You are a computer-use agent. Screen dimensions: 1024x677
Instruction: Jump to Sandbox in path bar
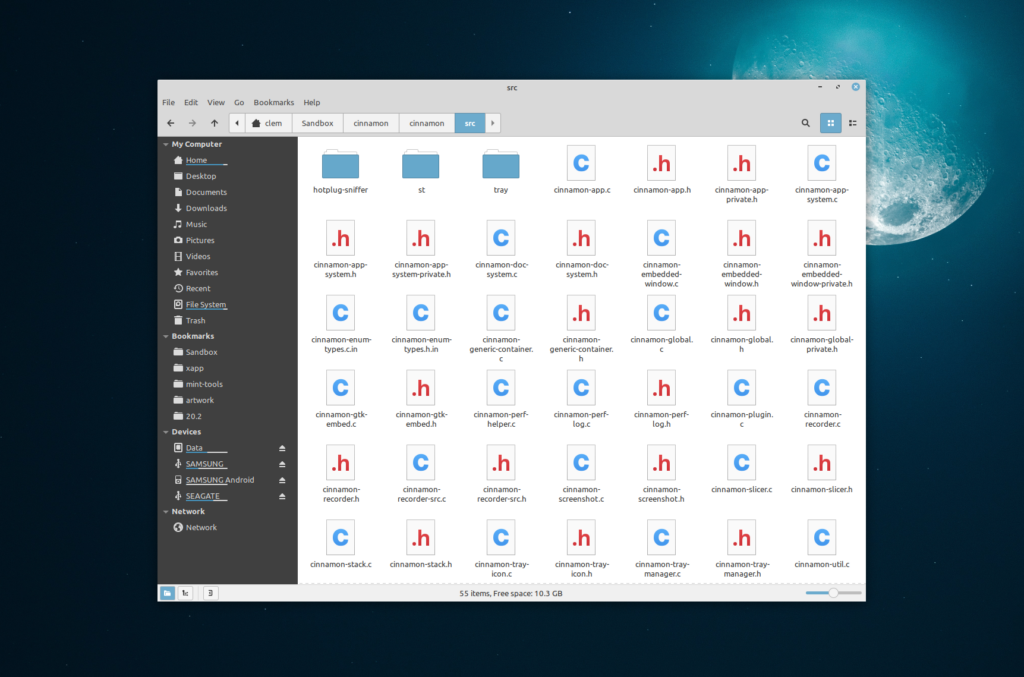316,123
